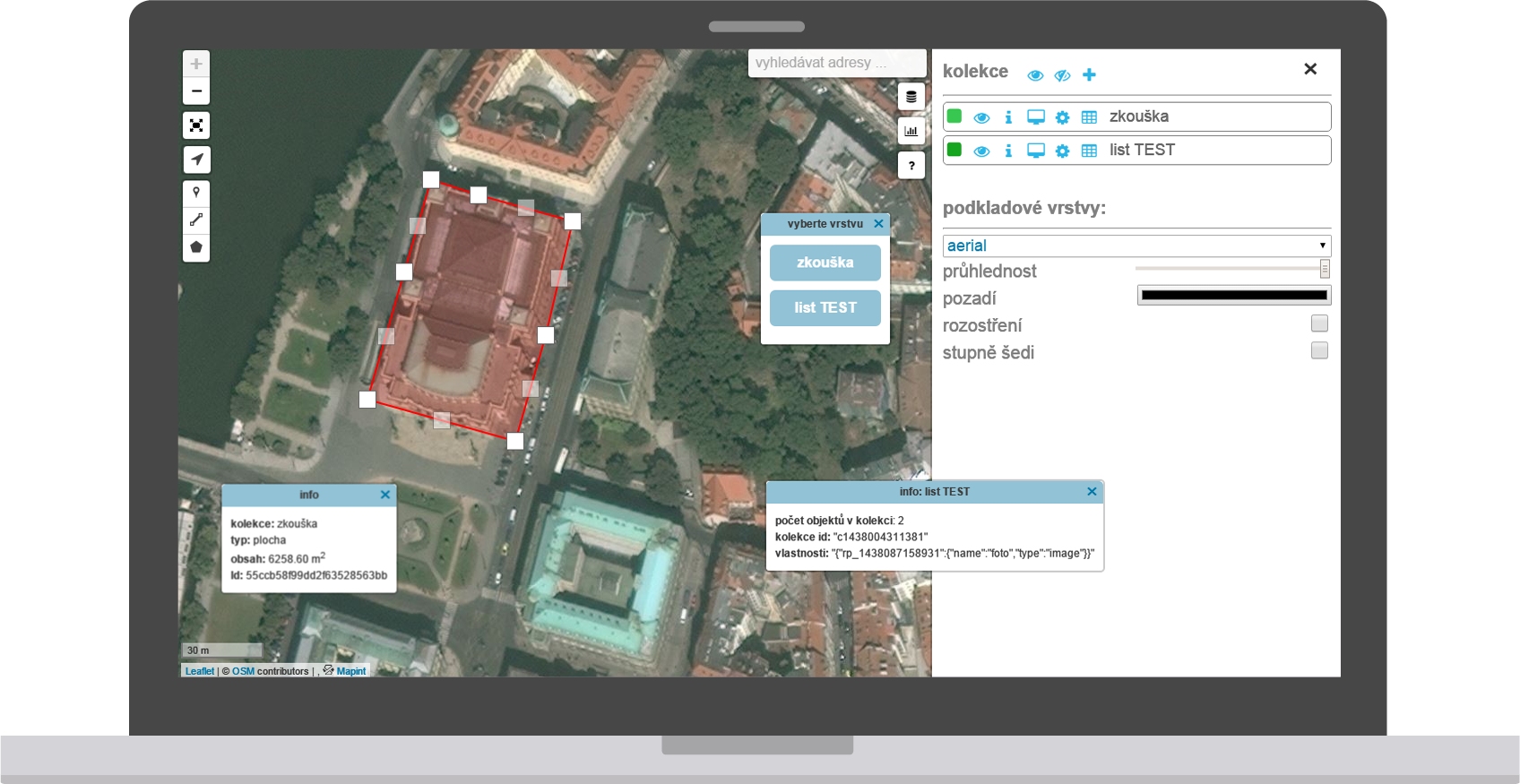
Task: Activate the geolocation arrow tool
Action: (196, 159)
